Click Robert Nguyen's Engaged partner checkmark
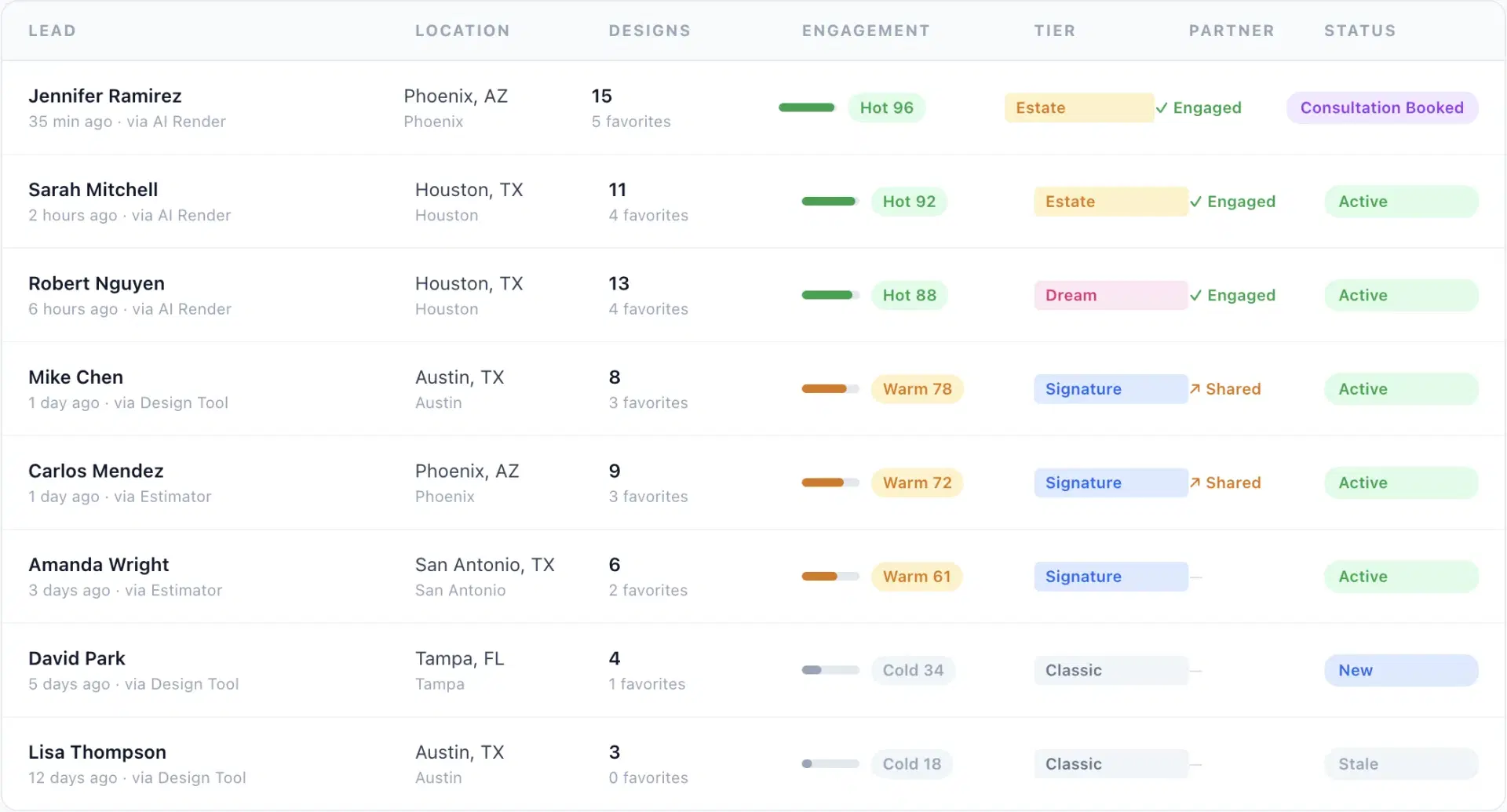The width and height of the screenshot is (1507, 812). coord(1195,296)
